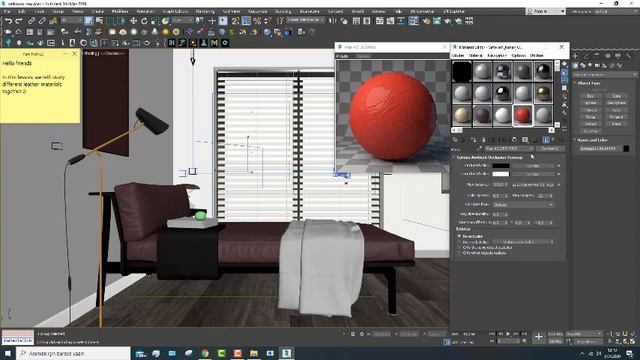Open the Time Configuration dialog

click(x=525, y=340)
